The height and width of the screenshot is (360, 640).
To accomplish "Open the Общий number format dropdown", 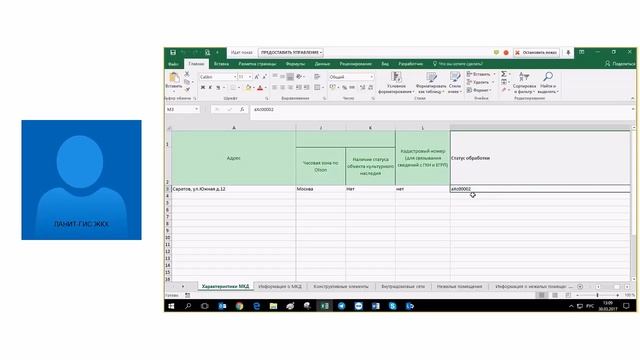I will pos(371,77).
